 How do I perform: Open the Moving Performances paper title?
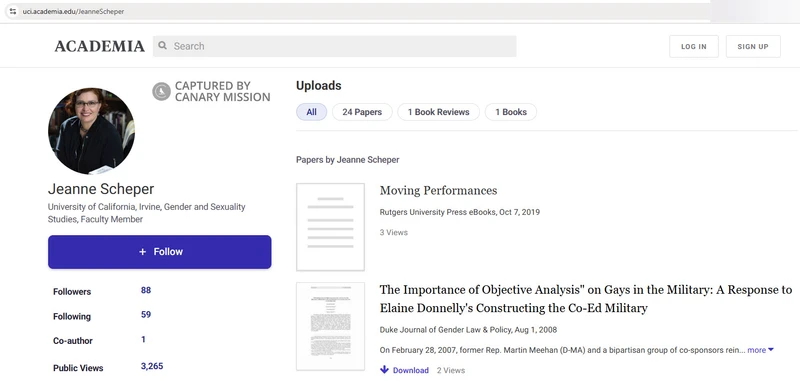pos(438,191)
